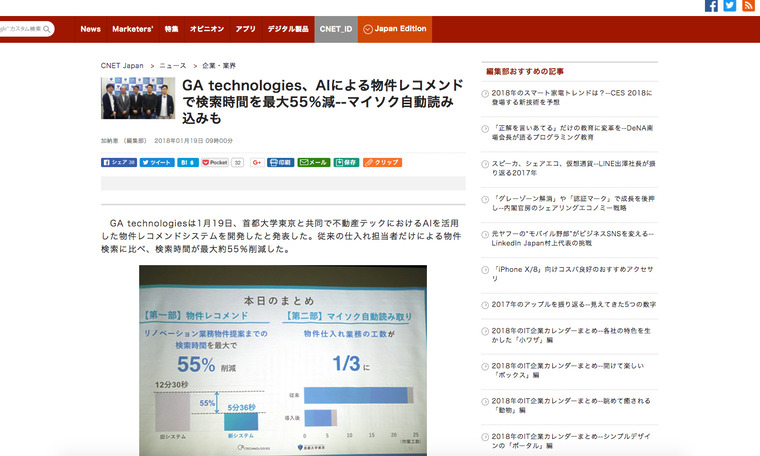Viewport: 760px width, 456px height.
Task: Open the Twitter icon in the top-right header
Action: (x=730, y=6)
